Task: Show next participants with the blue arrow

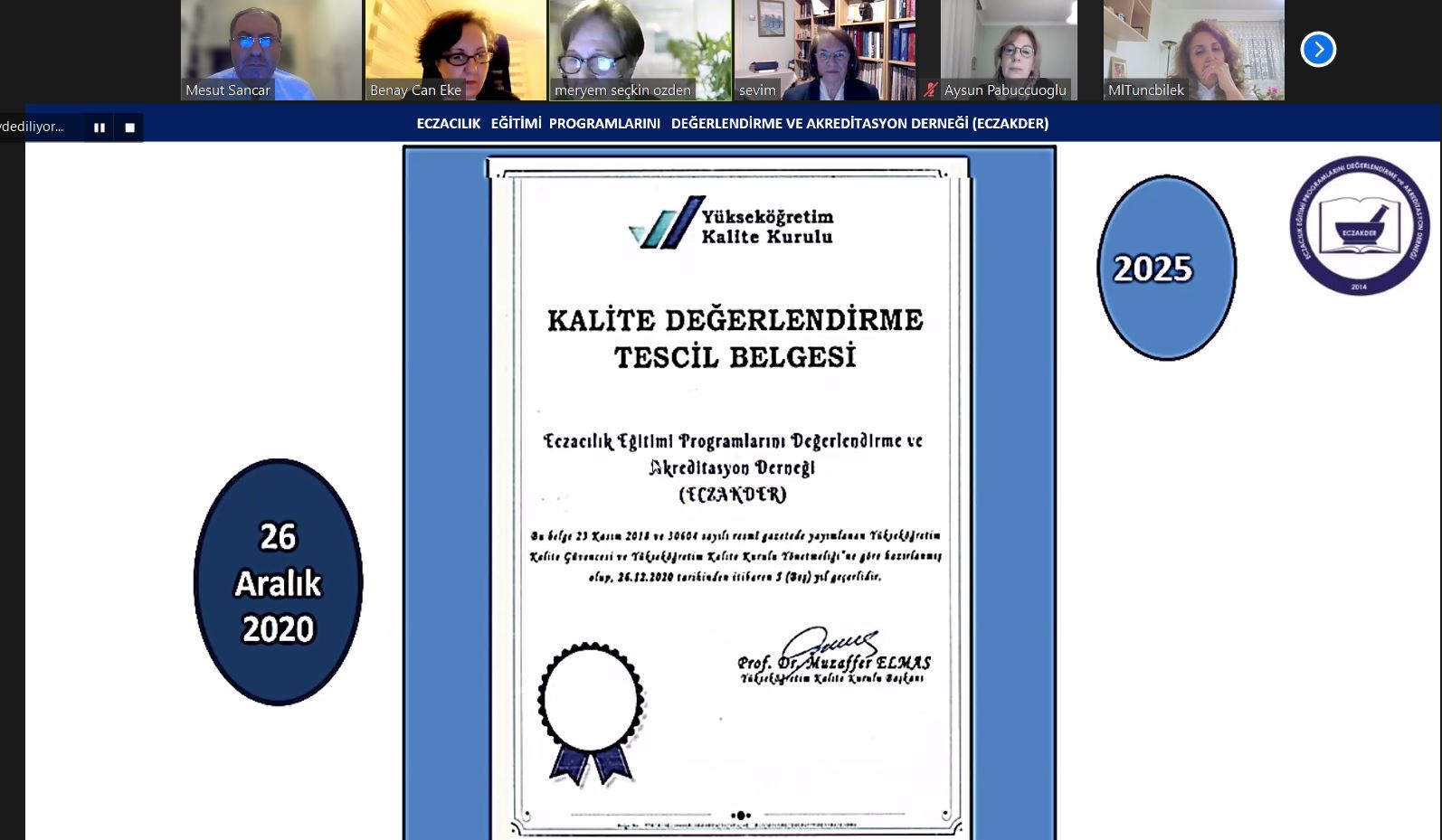Action: pos(1318,49)
